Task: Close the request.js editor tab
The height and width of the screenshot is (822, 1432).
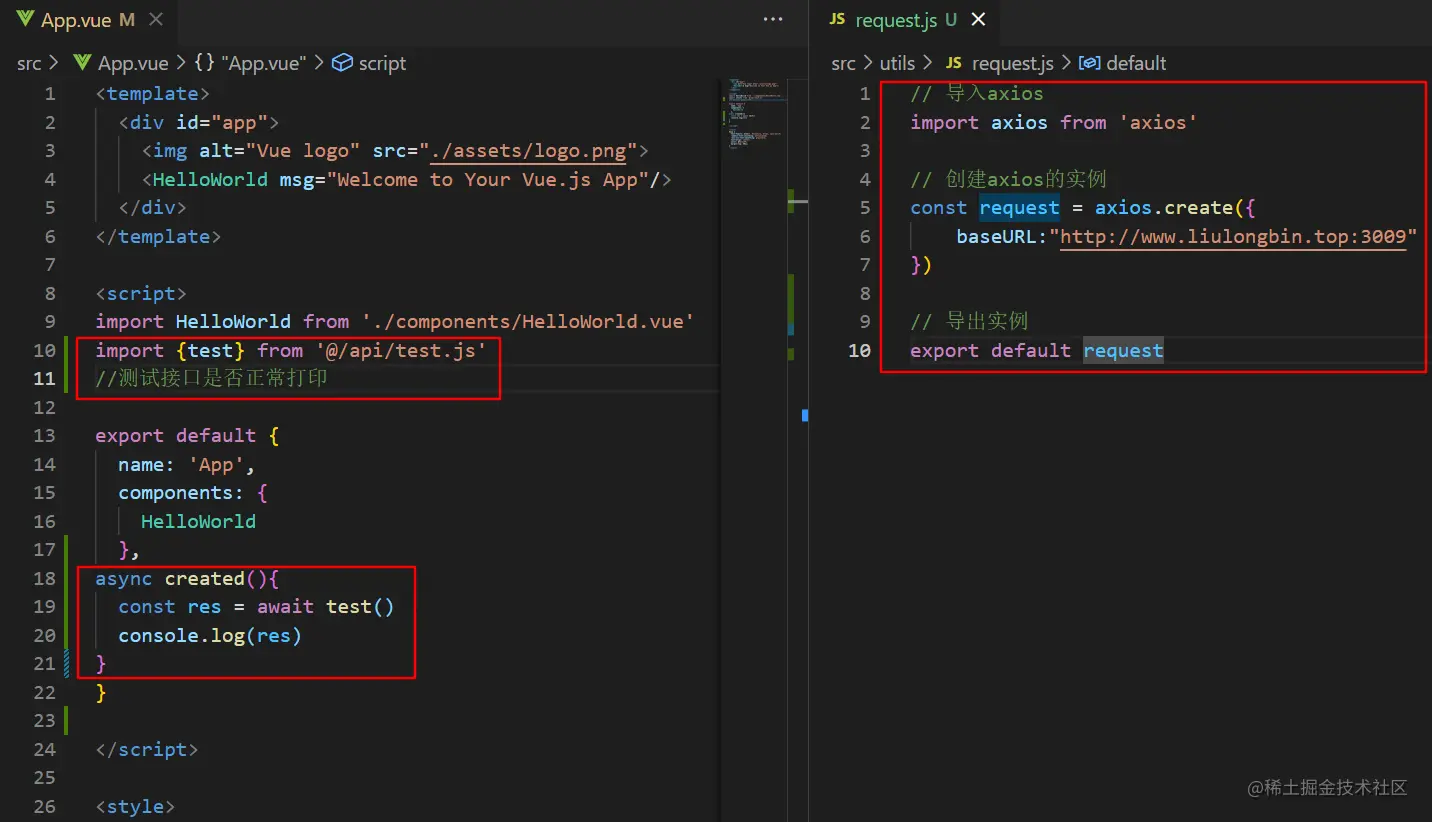Action: [x=979, y=19]
